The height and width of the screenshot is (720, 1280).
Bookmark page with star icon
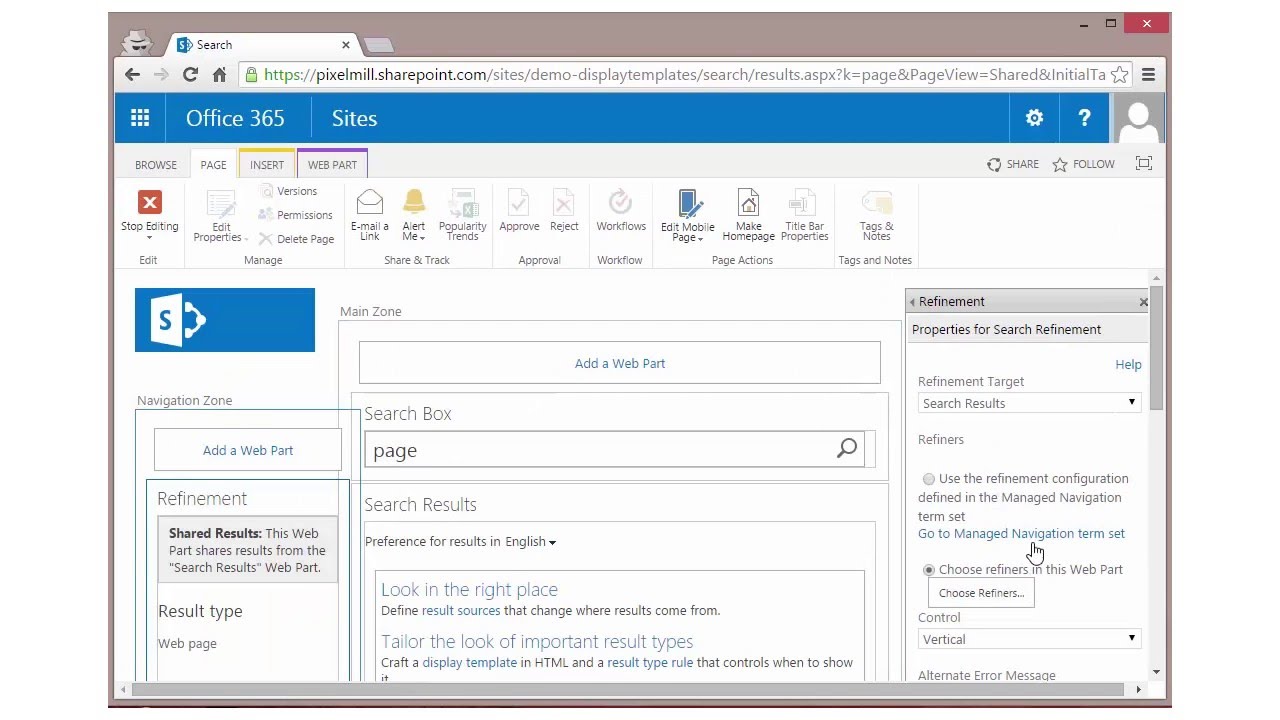click(1120, 75)
